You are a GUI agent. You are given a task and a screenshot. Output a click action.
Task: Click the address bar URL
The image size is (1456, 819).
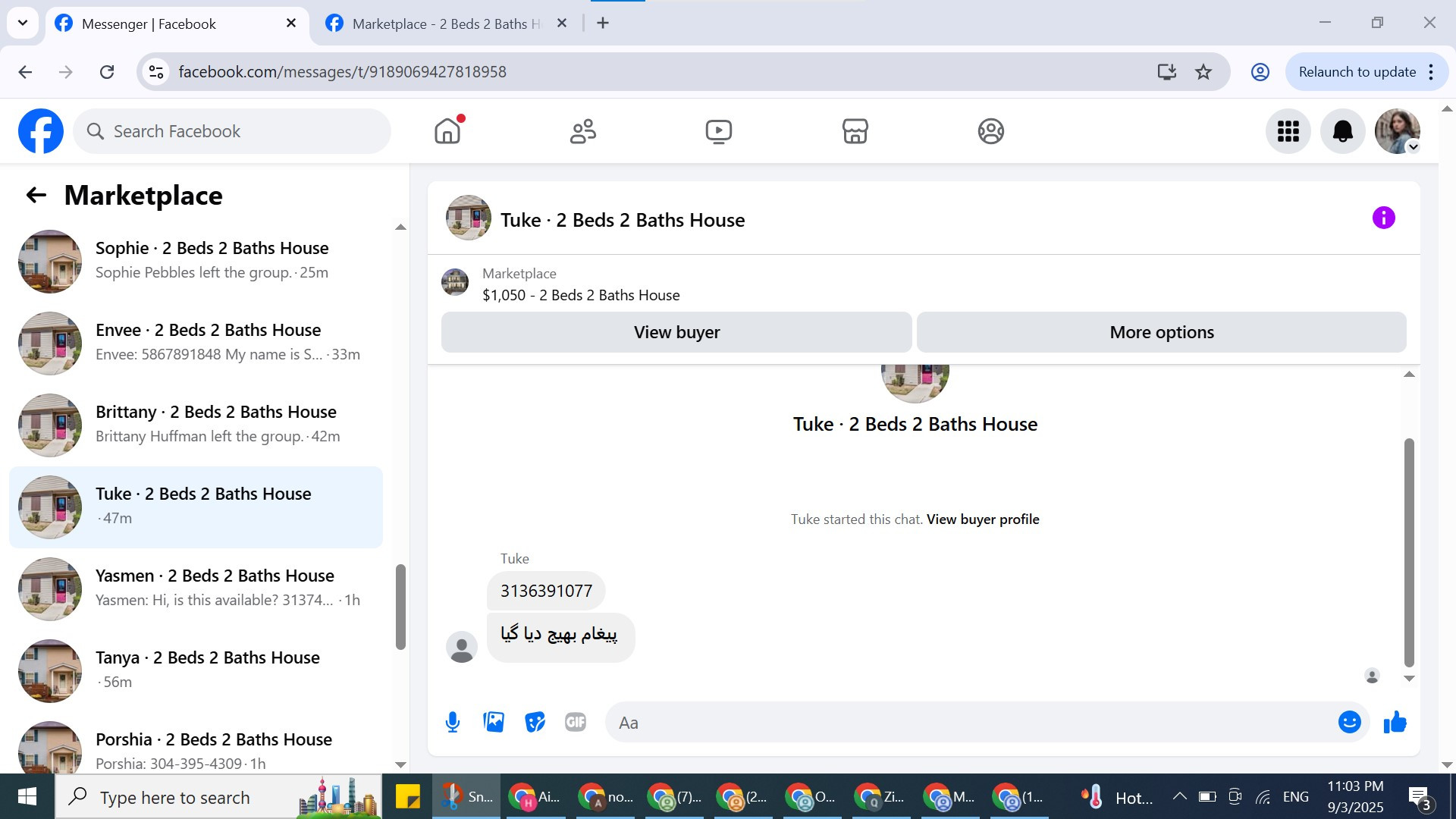[342, 72]
